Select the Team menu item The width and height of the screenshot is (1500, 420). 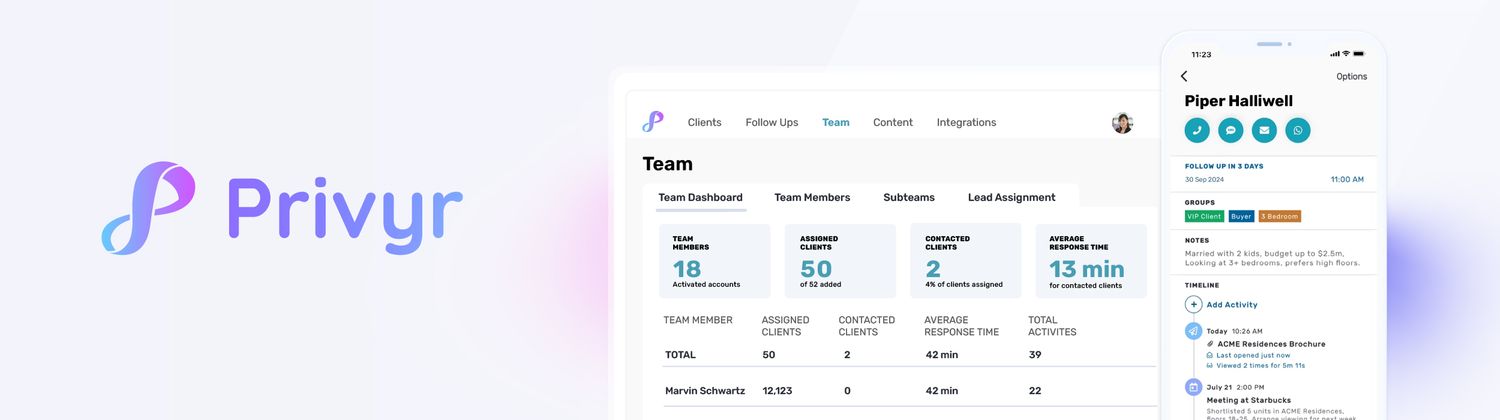(x=836, y=122)
